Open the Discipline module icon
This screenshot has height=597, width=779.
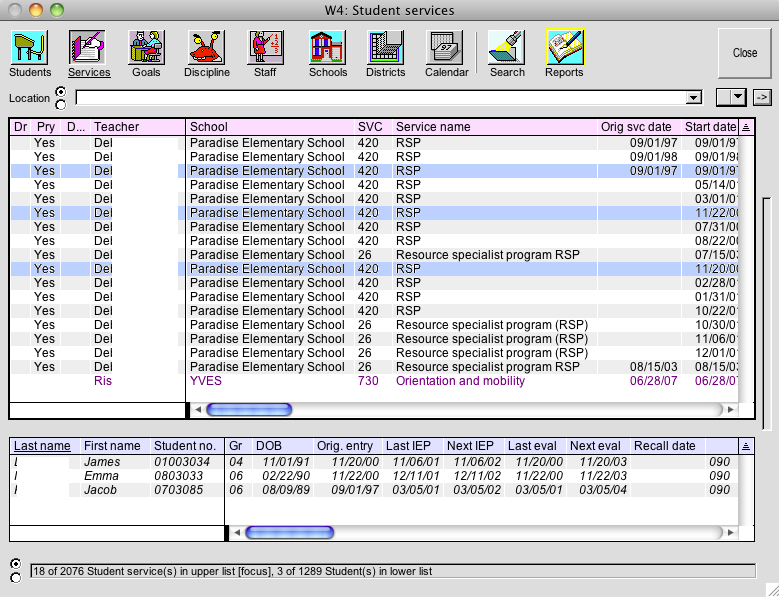click(206, 47)
